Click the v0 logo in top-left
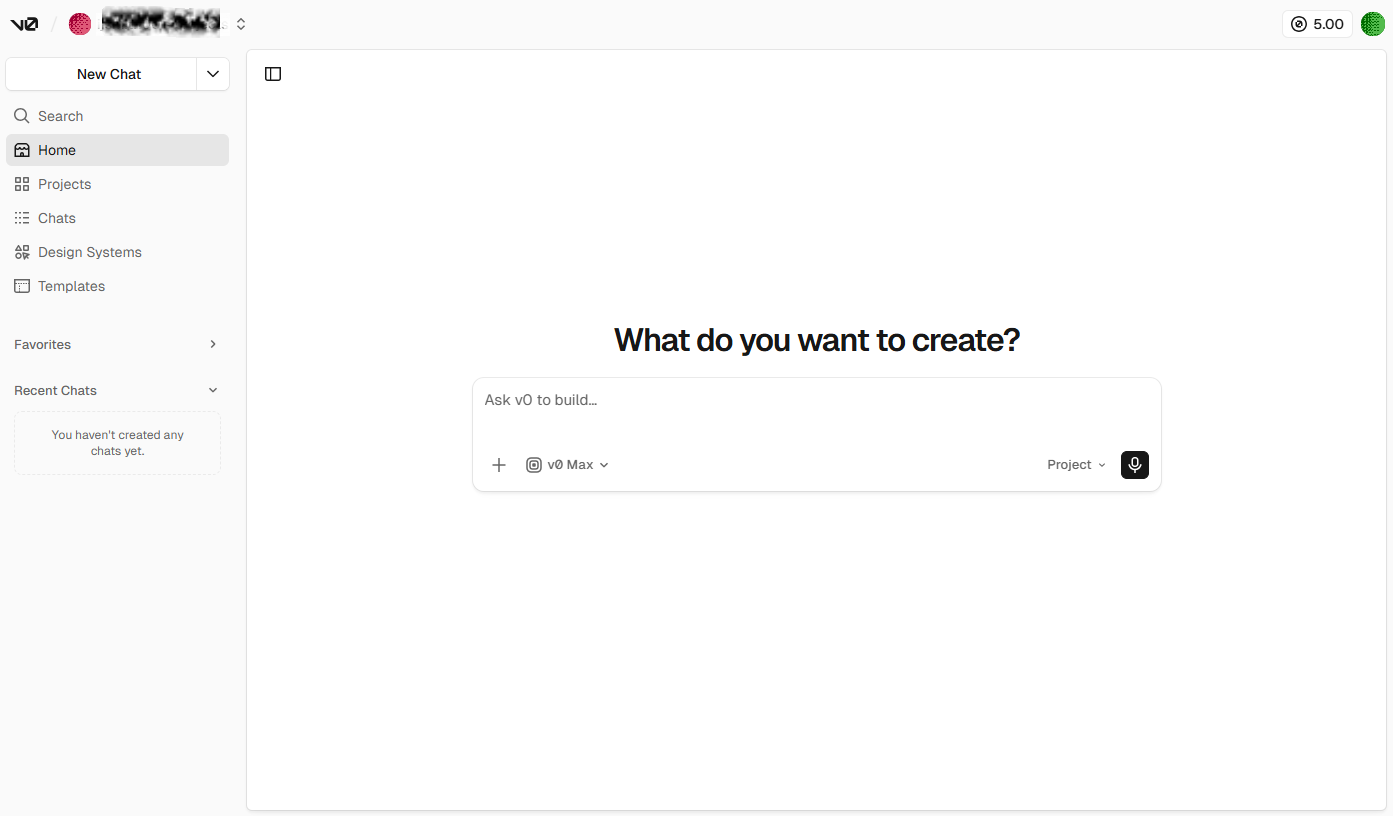The height and width of the screenshot is (816, 1393). click(24, 24)
